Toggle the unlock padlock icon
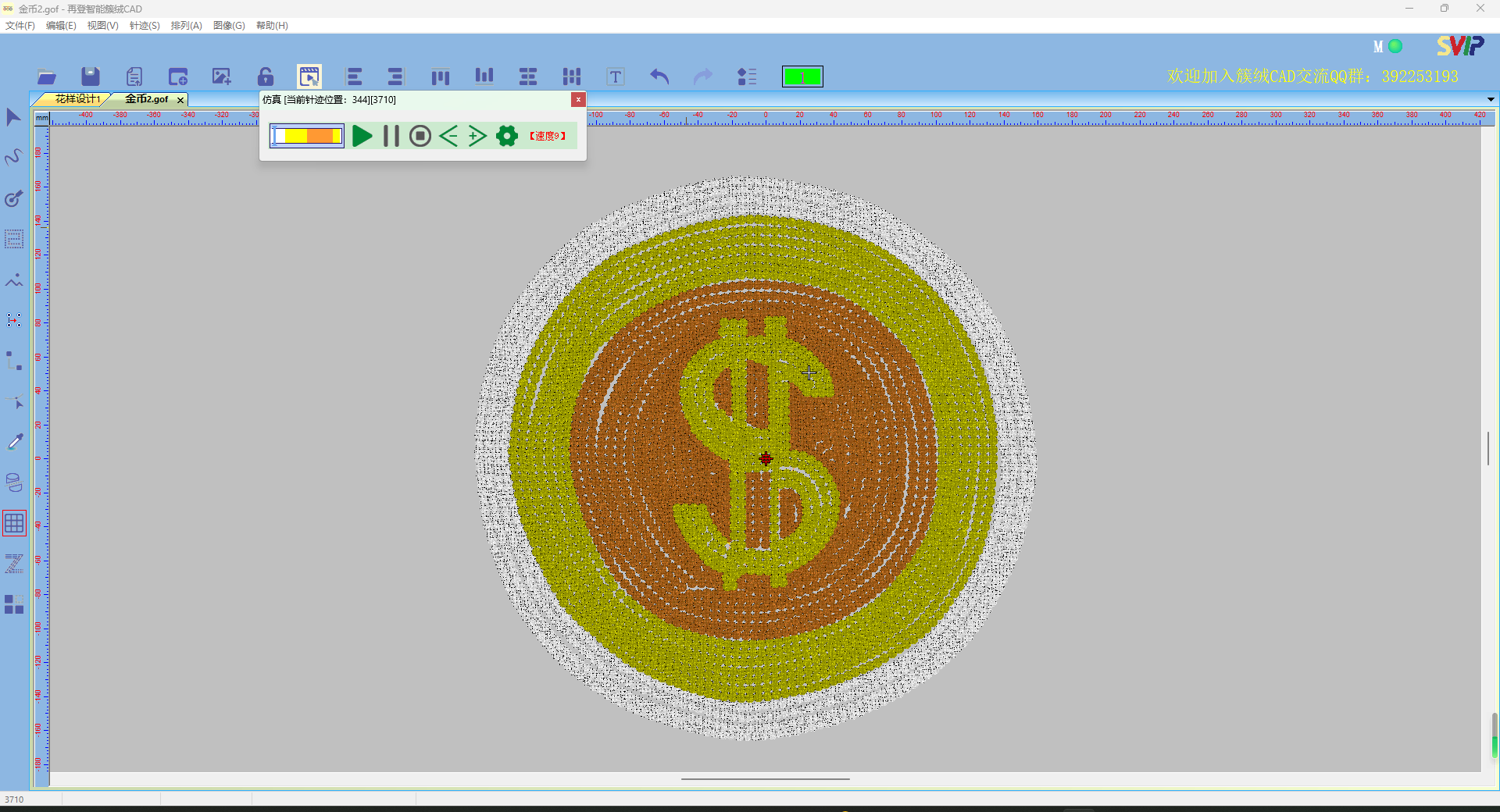Image resolution: width=1500 pixels, height=812 pixels. 266,77
